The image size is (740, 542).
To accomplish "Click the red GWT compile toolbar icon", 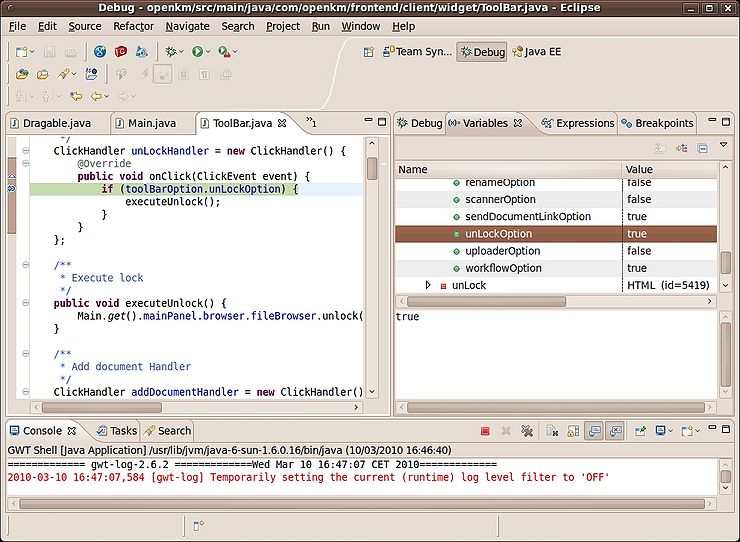I will [121, 51].
